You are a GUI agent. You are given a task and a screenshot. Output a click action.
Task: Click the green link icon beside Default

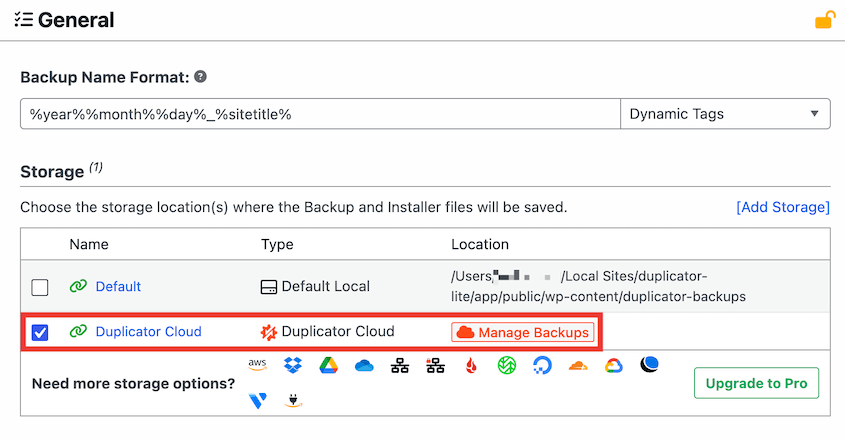[x=78, y=286]
